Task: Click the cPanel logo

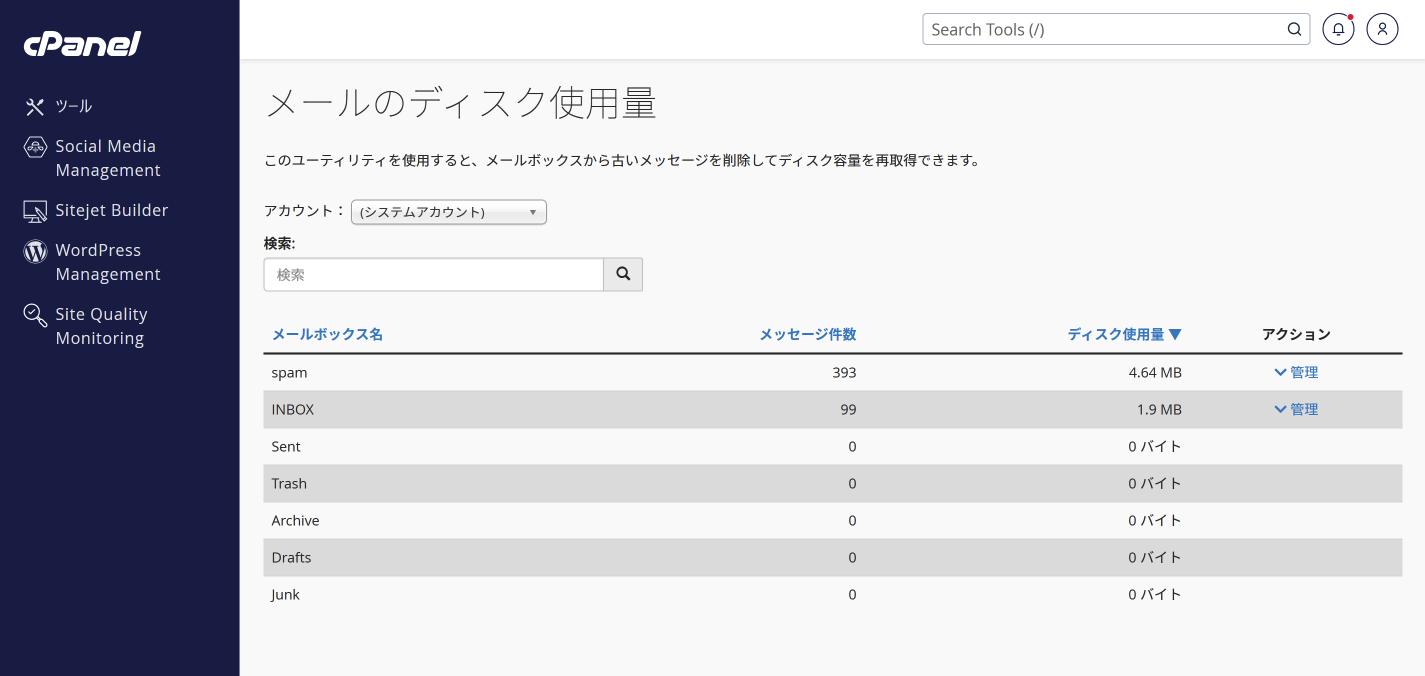Action: (x=82, y=44)
